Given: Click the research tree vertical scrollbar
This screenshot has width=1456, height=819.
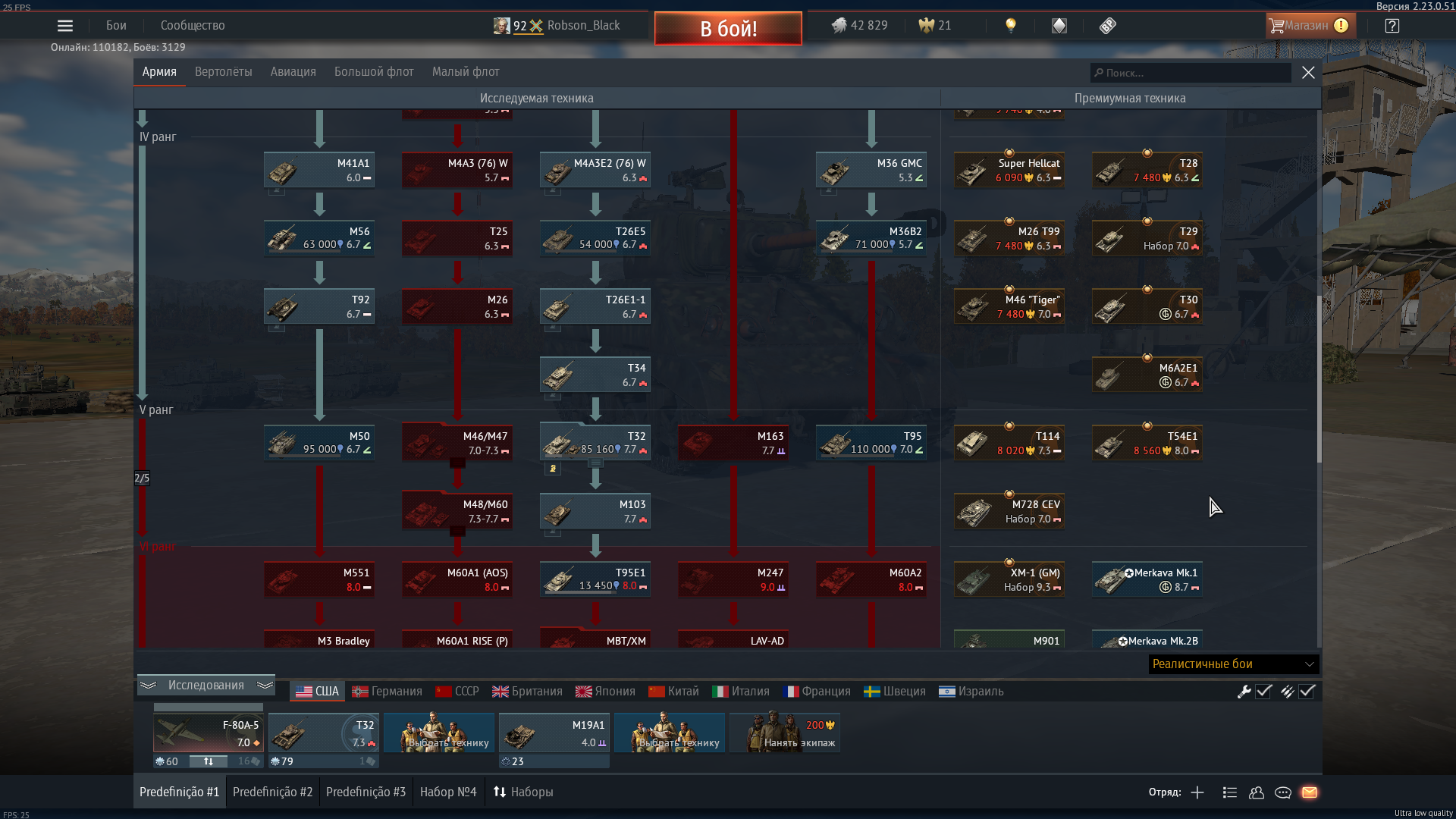Looking at the screenshot, I should pyautogui.click(x=1319, y=379).
